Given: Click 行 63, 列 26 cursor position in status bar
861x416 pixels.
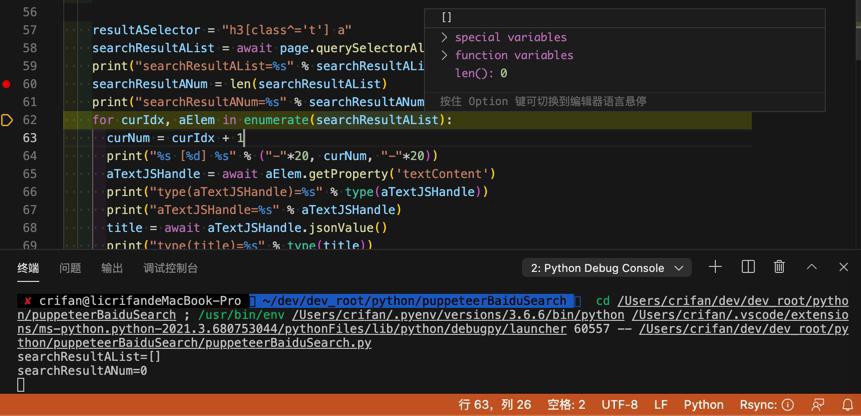Looking at the screenshot, I should pyautogui.click(x=495, y=405).
